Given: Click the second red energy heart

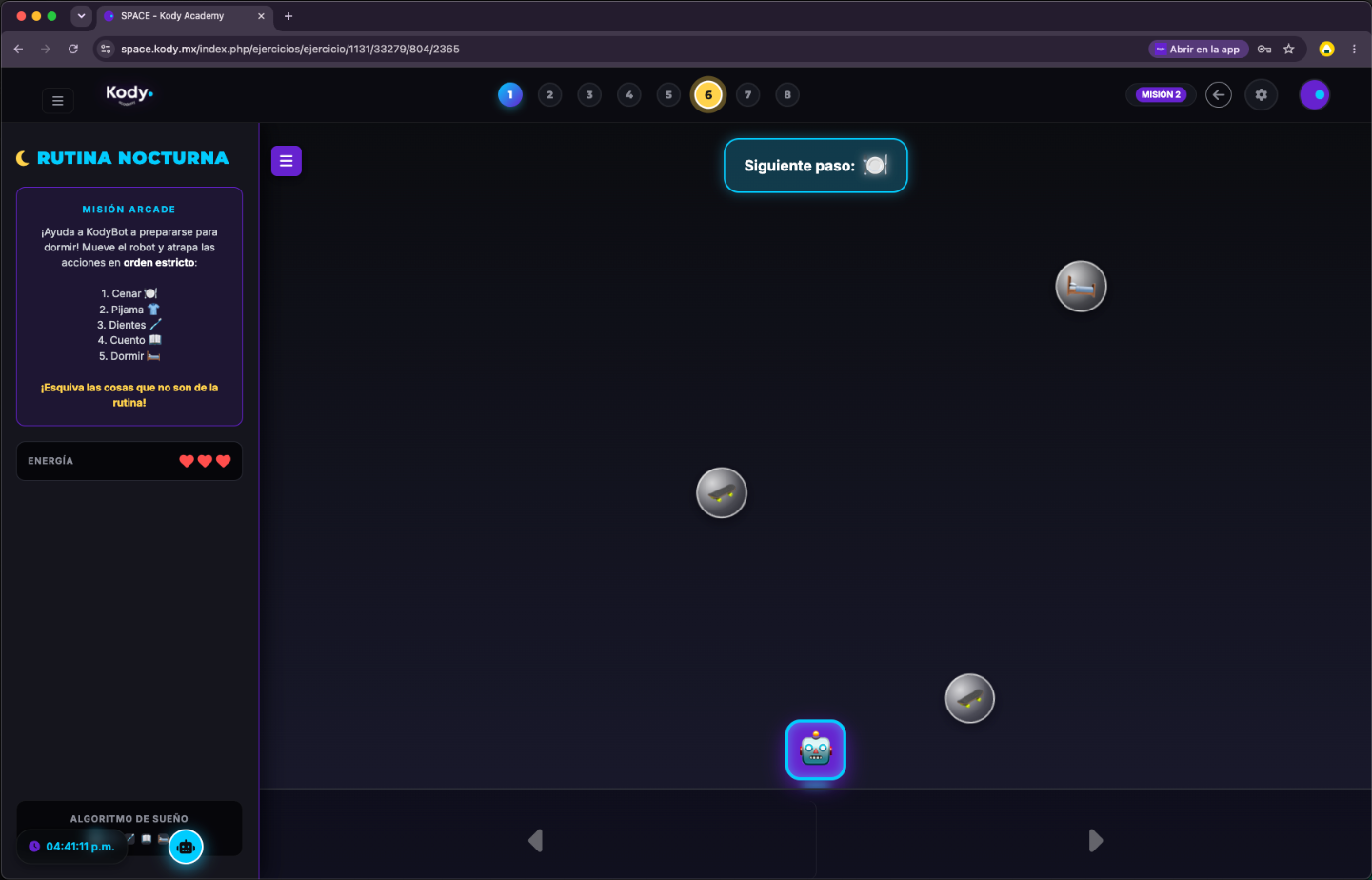Looking at the screenshot, I should click(x=205, y=461).
